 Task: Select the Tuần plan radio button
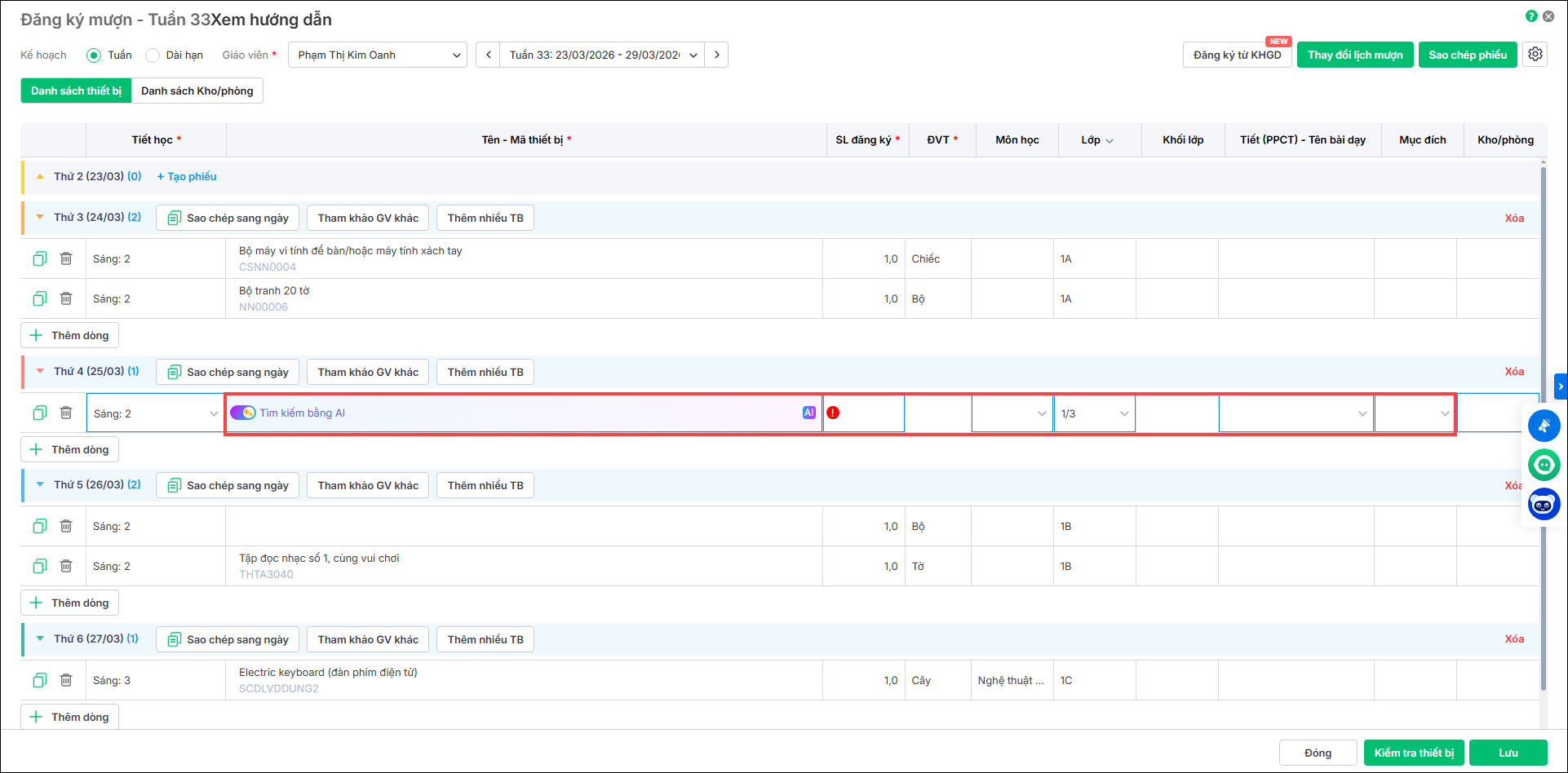[94, 55]
